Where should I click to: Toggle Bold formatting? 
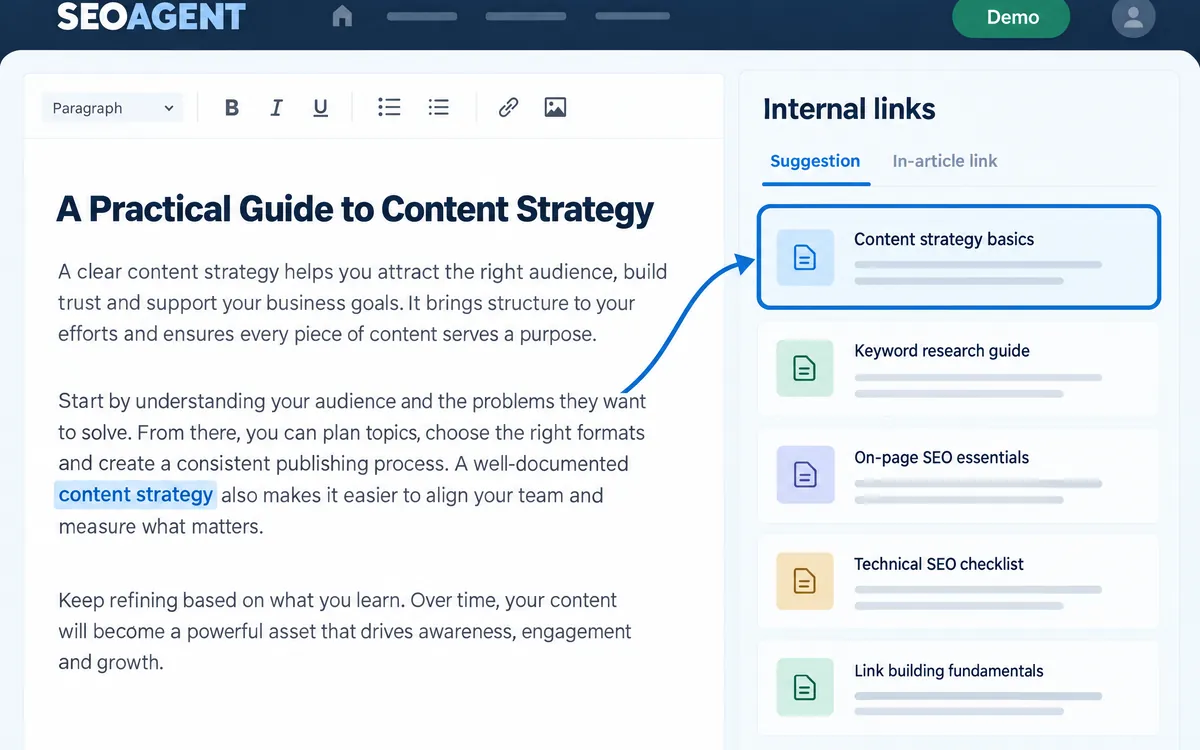coord(232,108)
